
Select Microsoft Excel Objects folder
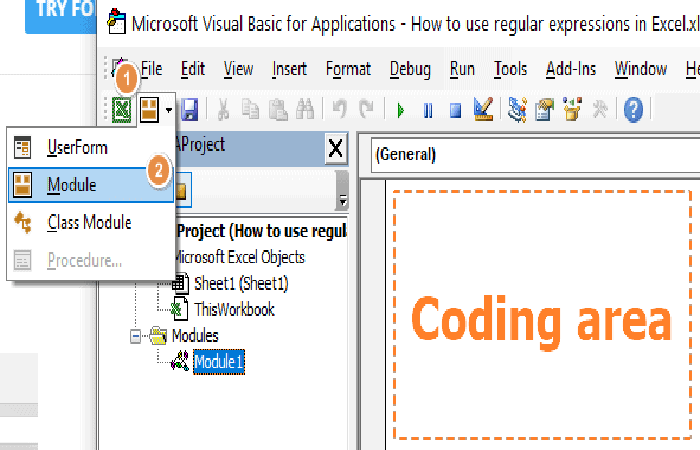tap(239, 257)
